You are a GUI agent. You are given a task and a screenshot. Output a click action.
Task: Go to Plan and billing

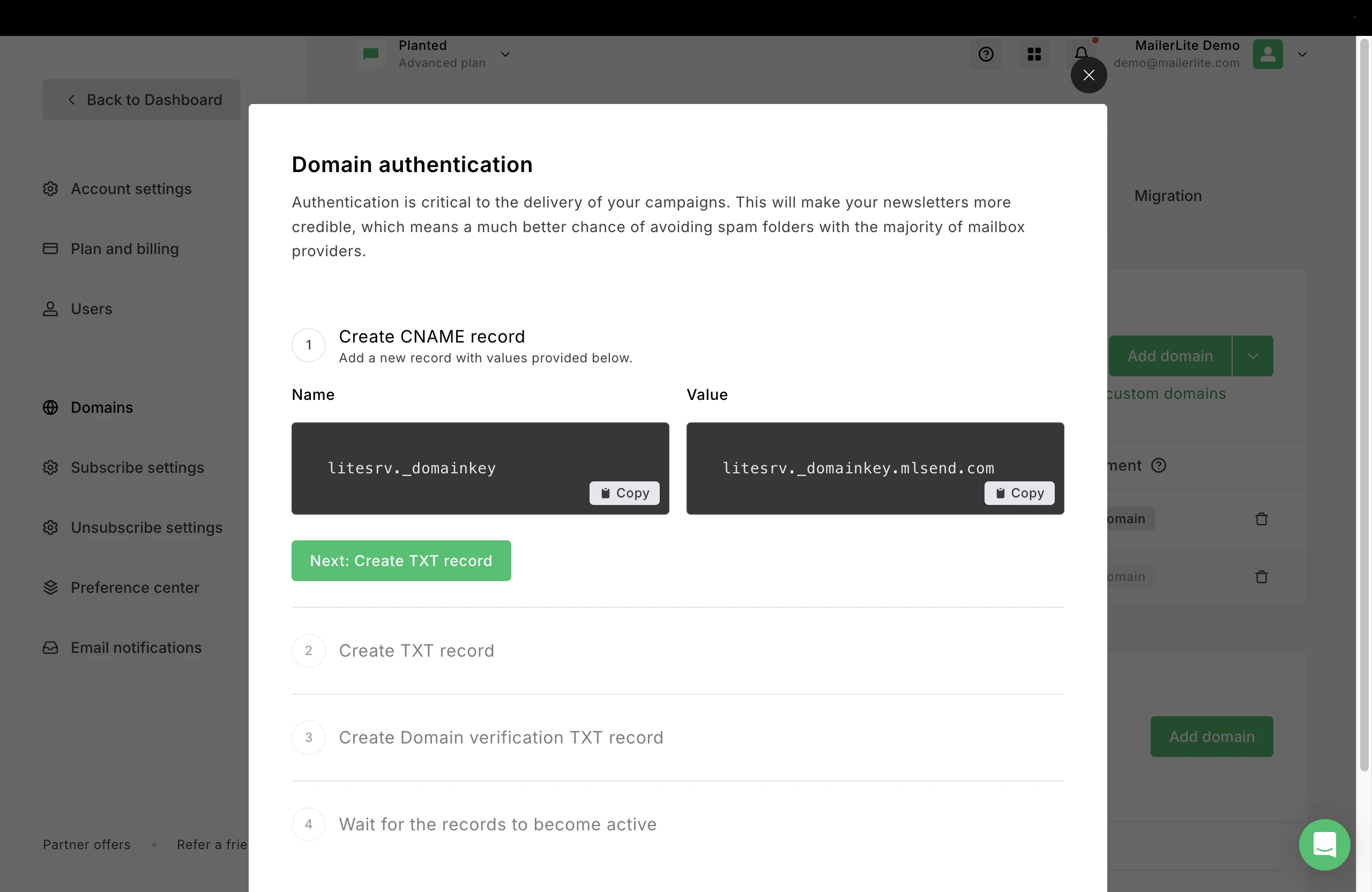coord(124,249)
